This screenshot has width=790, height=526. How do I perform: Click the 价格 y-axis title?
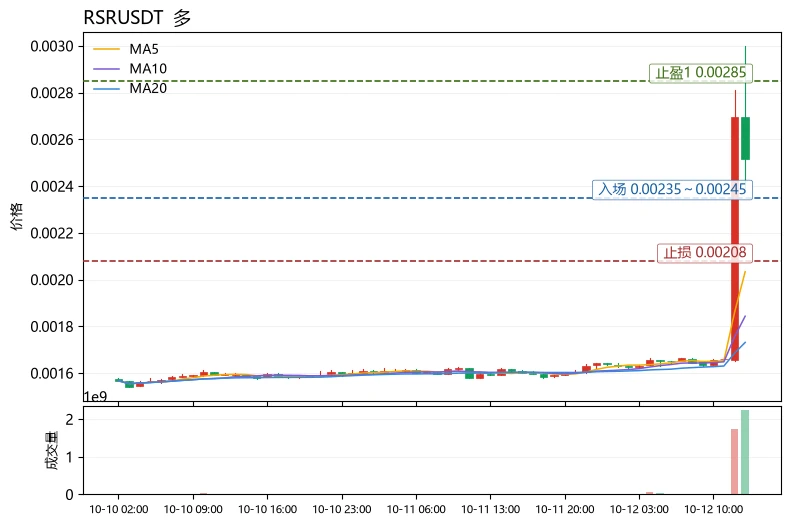tap(17, 216)
